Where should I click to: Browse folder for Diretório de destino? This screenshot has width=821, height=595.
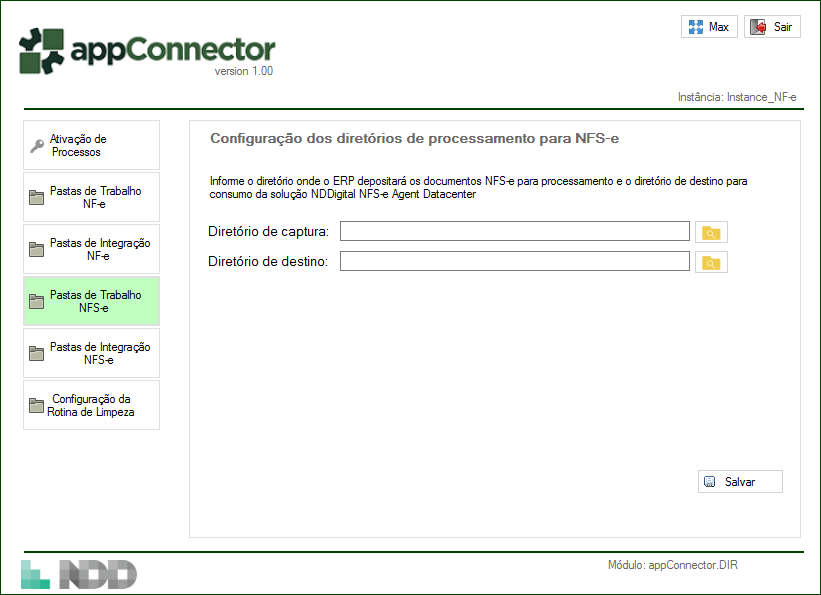pyautogui.click(x=711, y=262)
